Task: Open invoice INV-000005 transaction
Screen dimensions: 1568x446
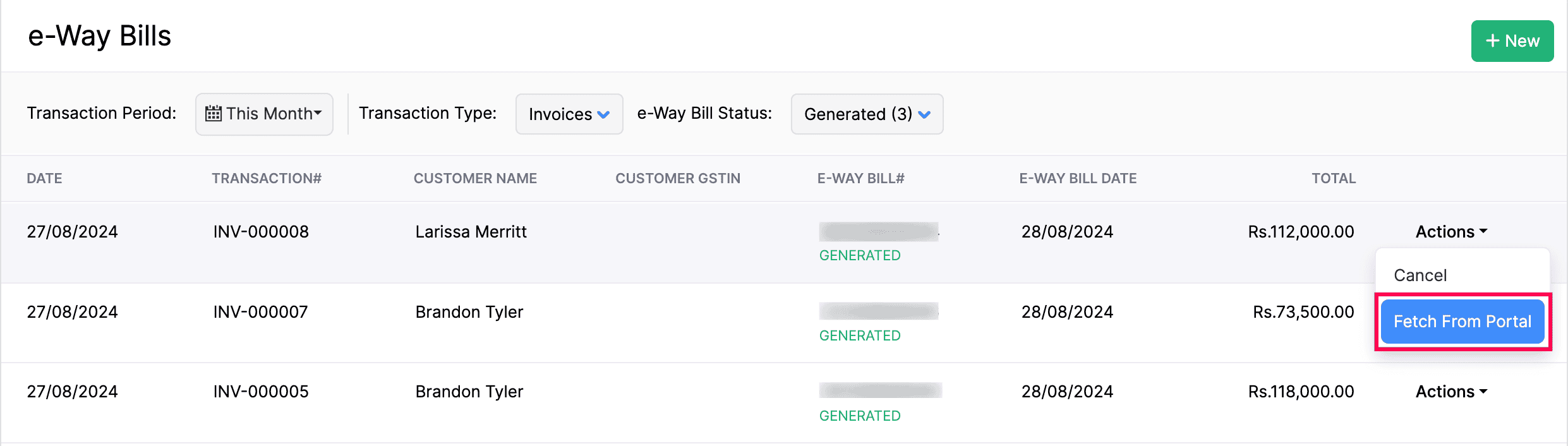Action: coord(261,392)
